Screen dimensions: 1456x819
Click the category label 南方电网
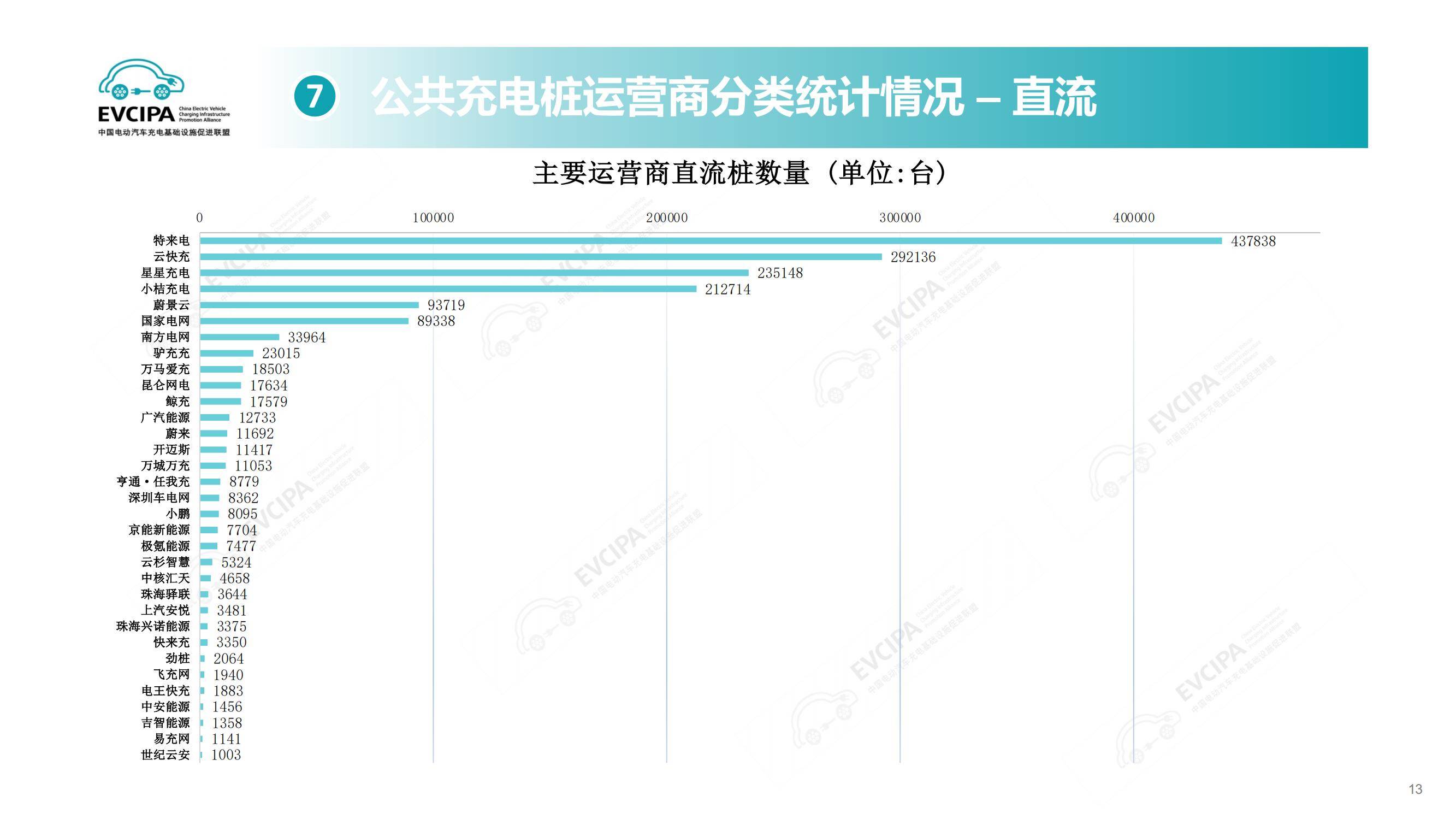tap(165, 337)
